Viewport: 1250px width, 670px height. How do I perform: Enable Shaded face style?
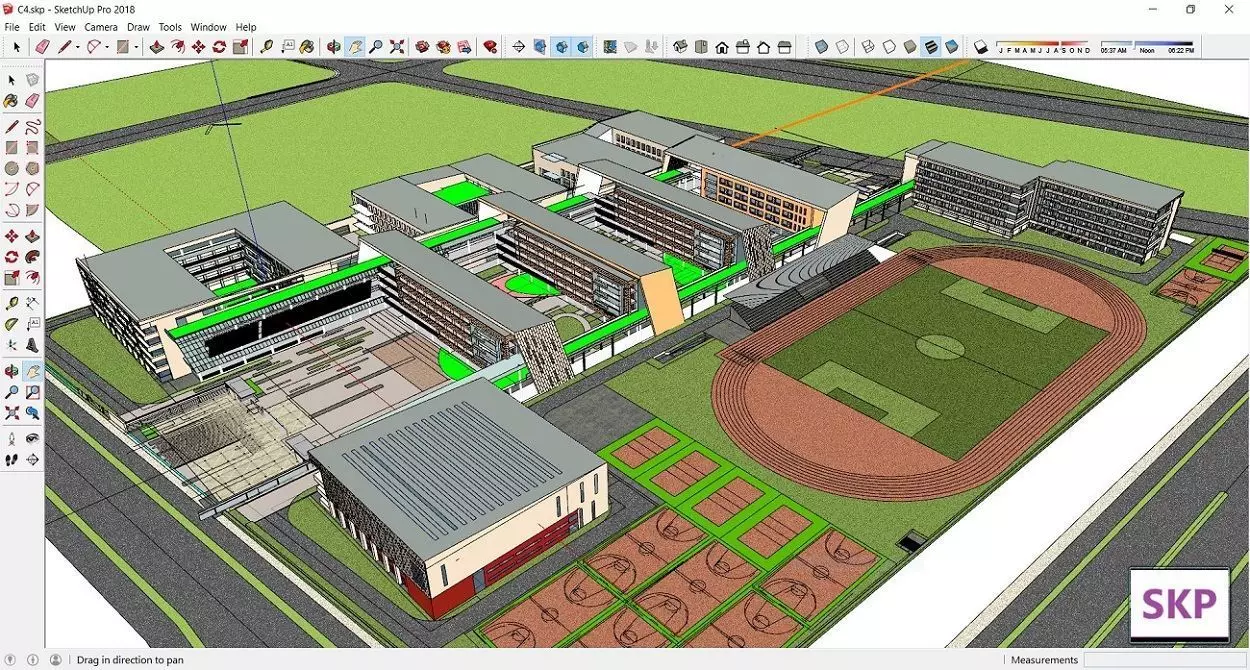tap(910, 46)
